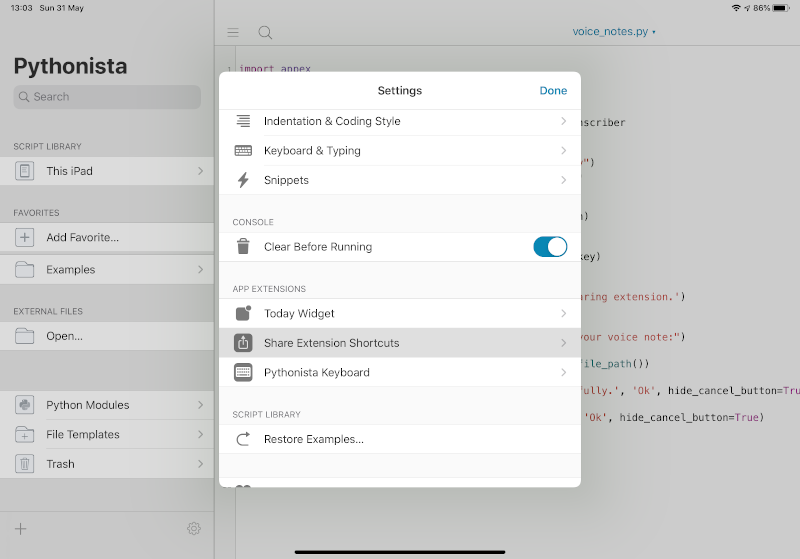Expand the Python Modules chevron

pos(201,405)
